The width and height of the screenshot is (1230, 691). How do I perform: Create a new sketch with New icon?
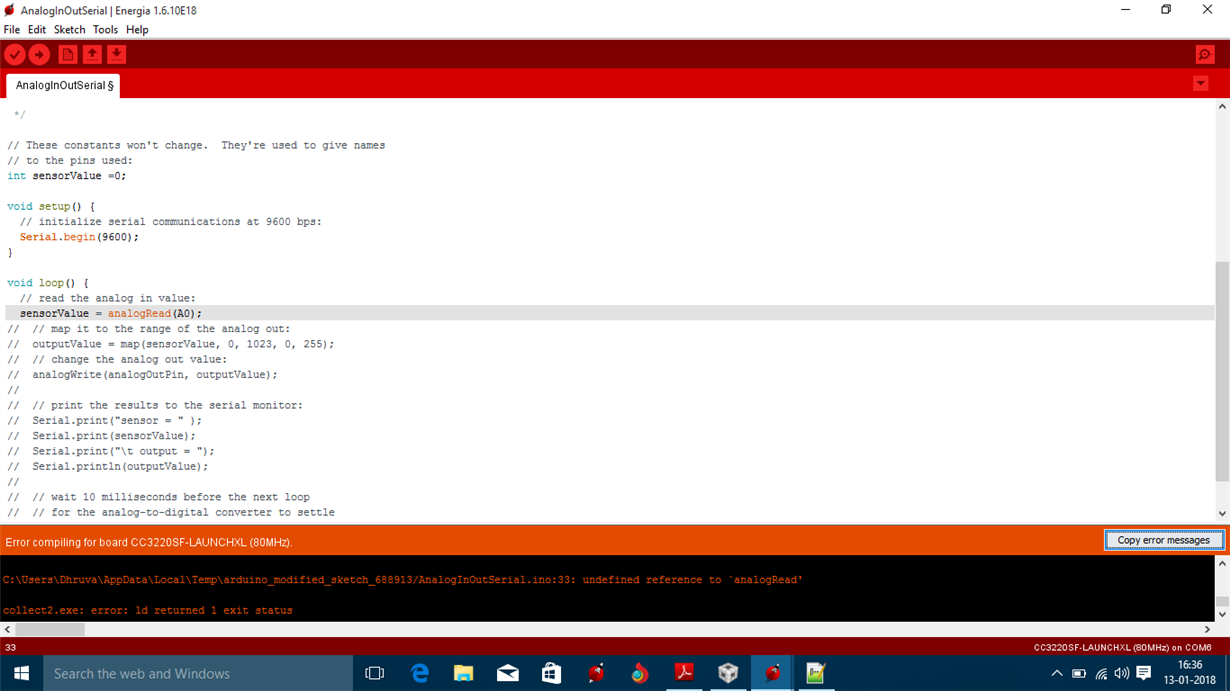(x=68, y=55)
